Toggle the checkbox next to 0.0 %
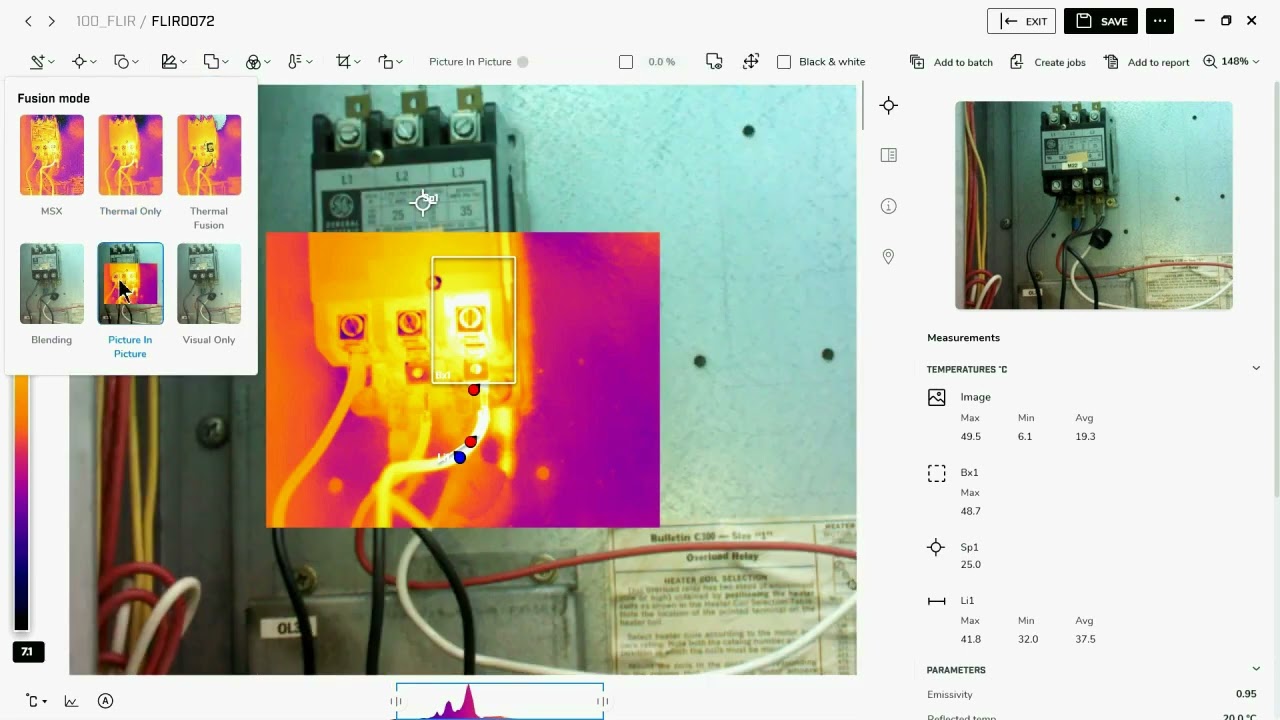The width and height of the screenshot is (1280, 720). coord(626,62)
